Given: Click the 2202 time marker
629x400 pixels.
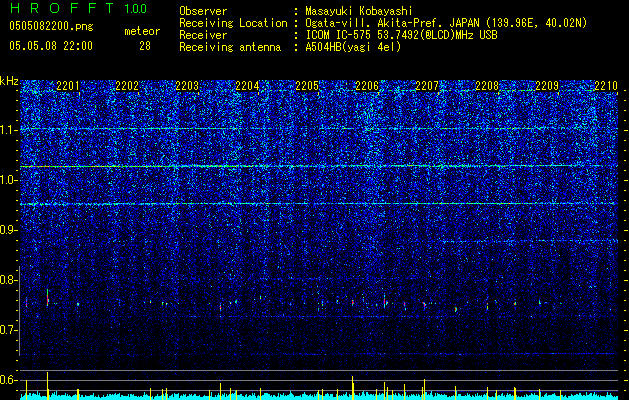Looking at the screenshot, I should (127, 85).
